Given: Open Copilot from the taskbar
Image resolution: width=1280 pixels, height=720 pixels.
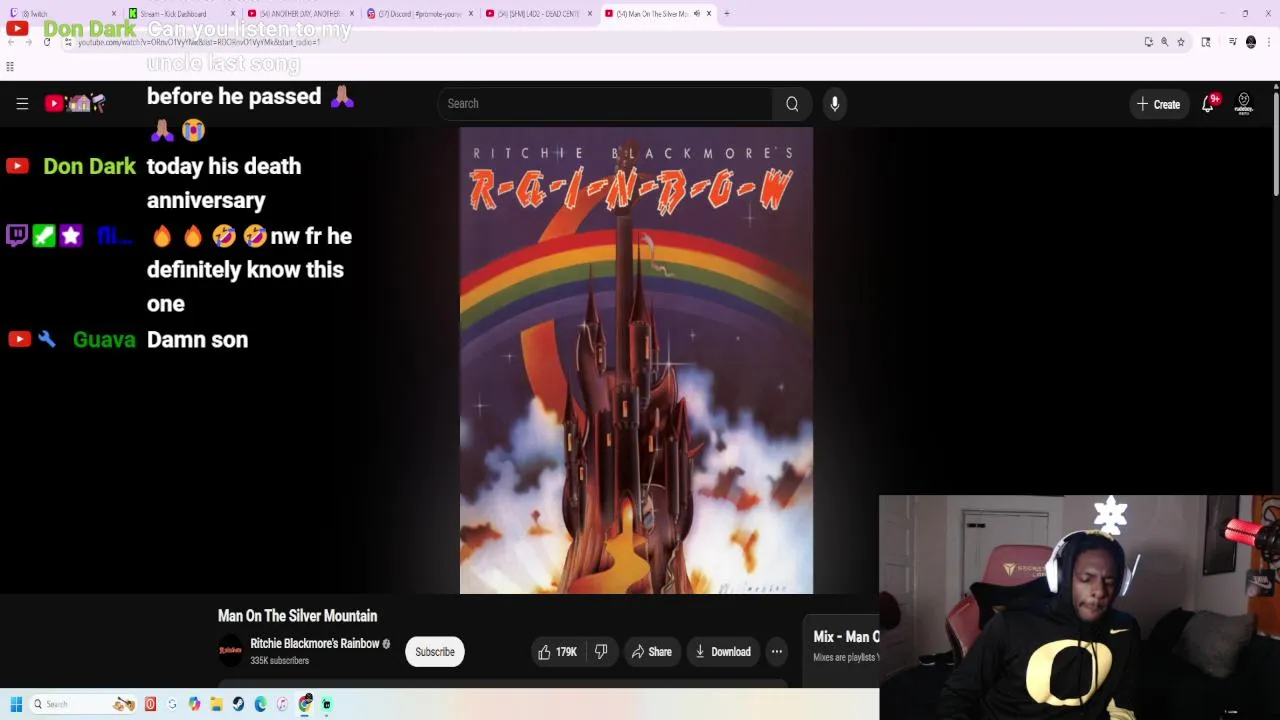Looking at the screenshot, I should [194, 704].
